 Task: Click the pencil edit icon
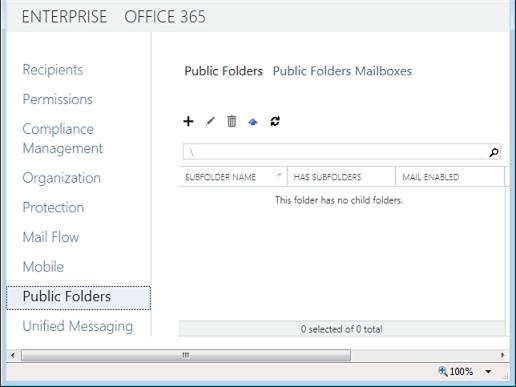(210, 121)
